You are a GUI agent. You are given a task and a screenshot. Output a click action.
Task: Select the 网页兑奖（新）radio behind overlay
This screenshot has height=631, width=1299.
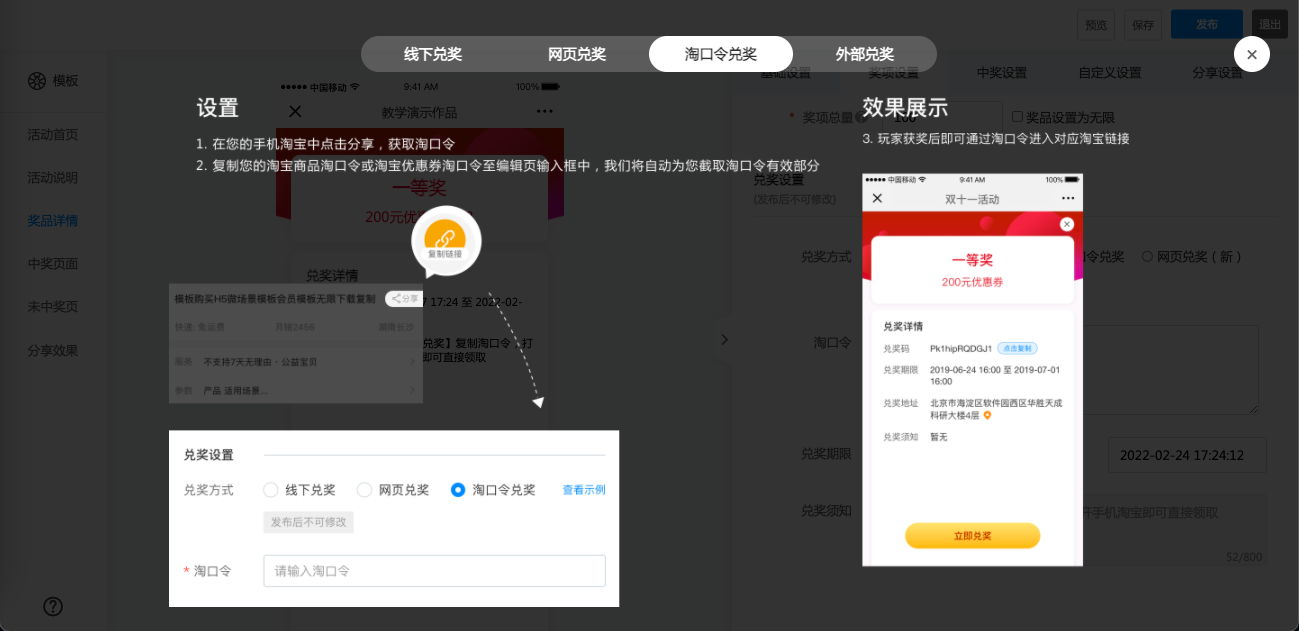tap(1147, 257)
